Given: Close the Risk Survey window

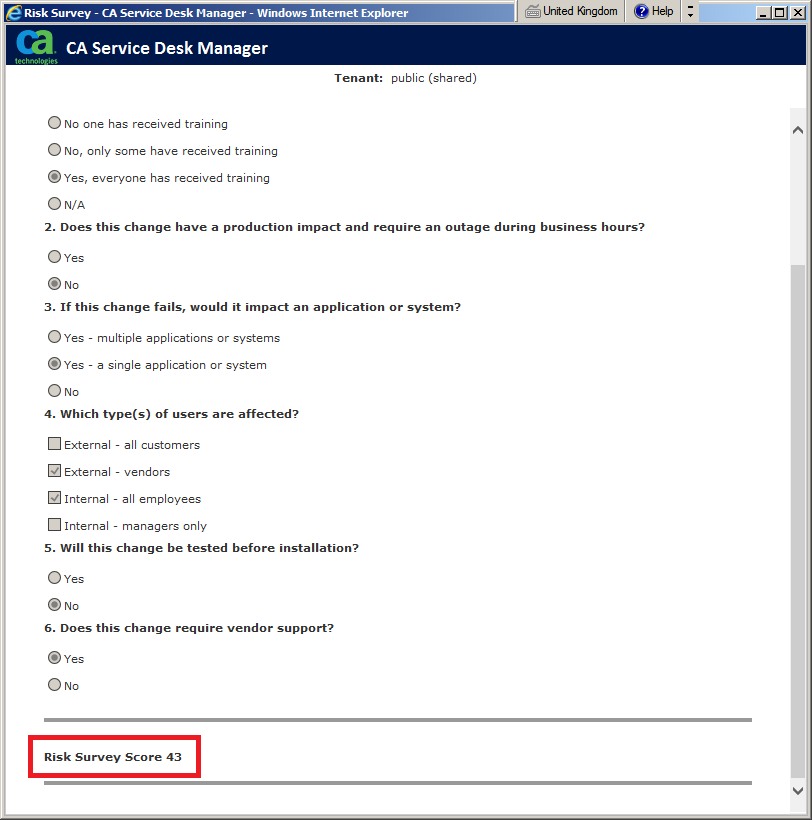Looking at the screenshot, I should coord(797,13).
